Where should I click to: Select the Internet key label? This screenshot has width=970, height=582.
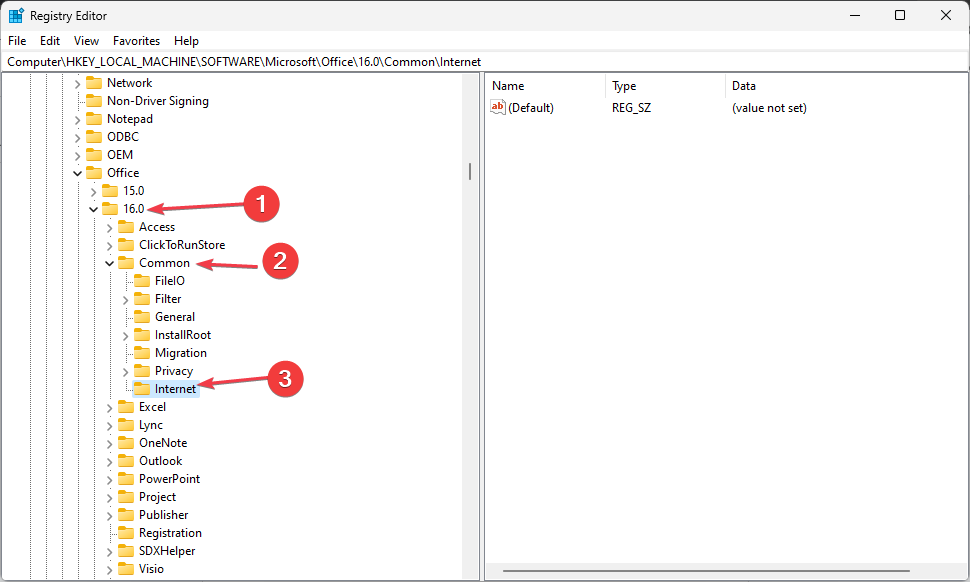tap(176, 388)
